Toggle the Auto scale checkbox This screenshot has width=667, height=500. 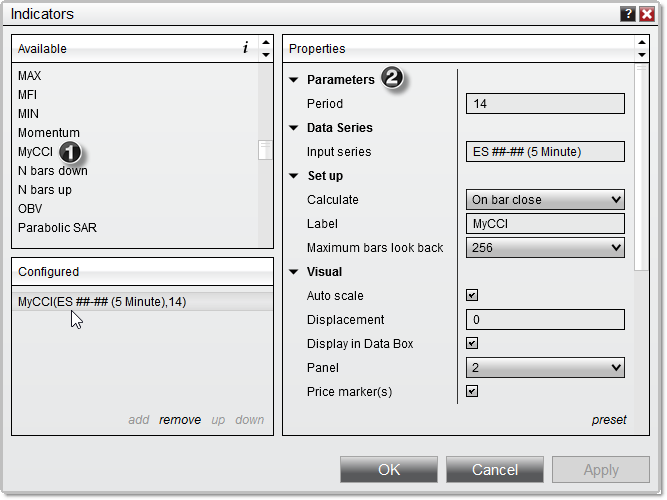[x=472, y=296]
